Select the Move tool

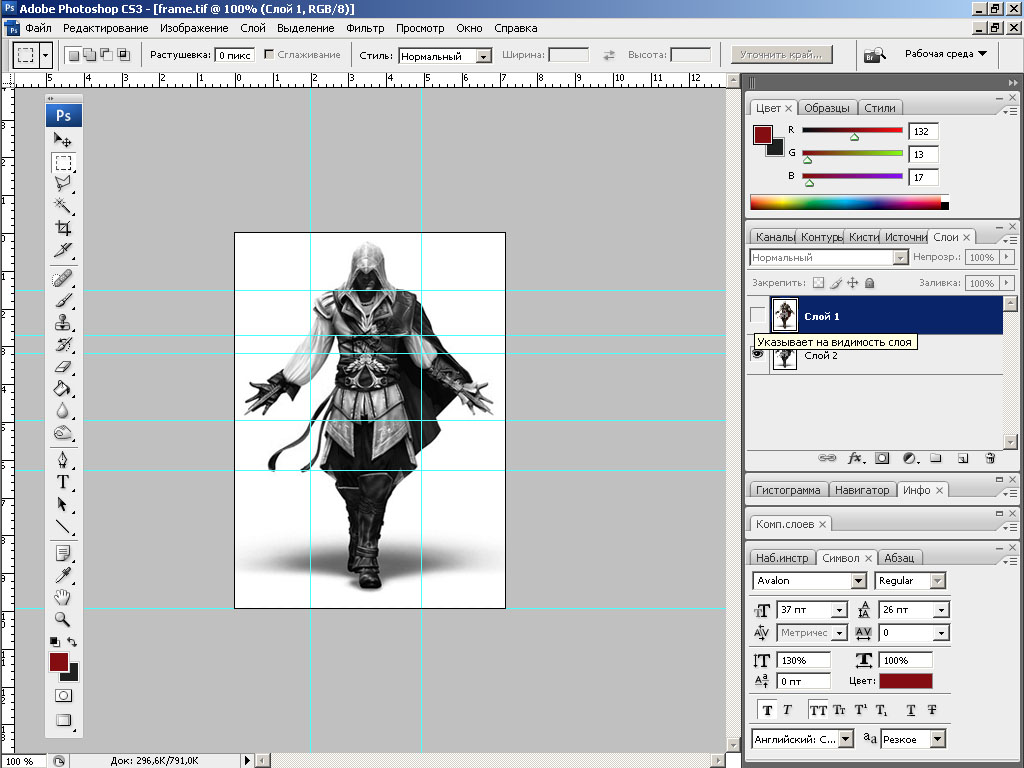click(x=63, y=141)
